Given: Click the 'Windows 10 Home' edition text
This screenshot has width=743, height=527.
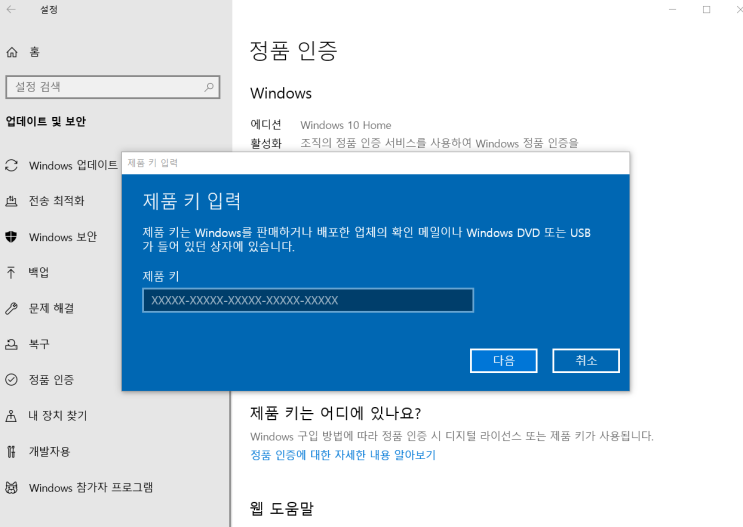Looking at the screenshot, I should [x=346, y=125].
